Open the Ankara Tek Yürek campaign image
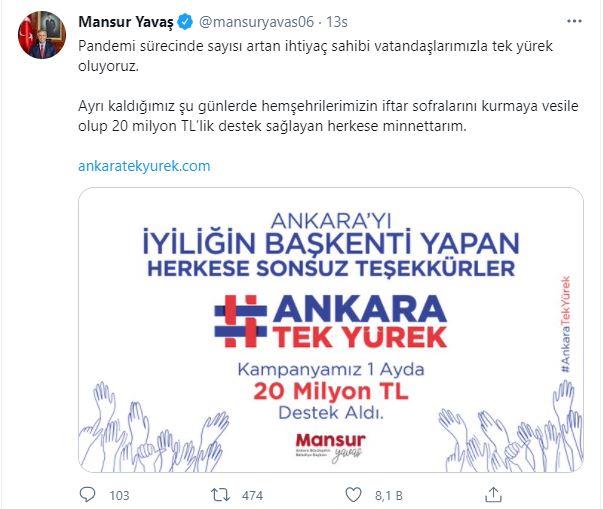Viewport: 603px width, 509px height. pos(331,330)
